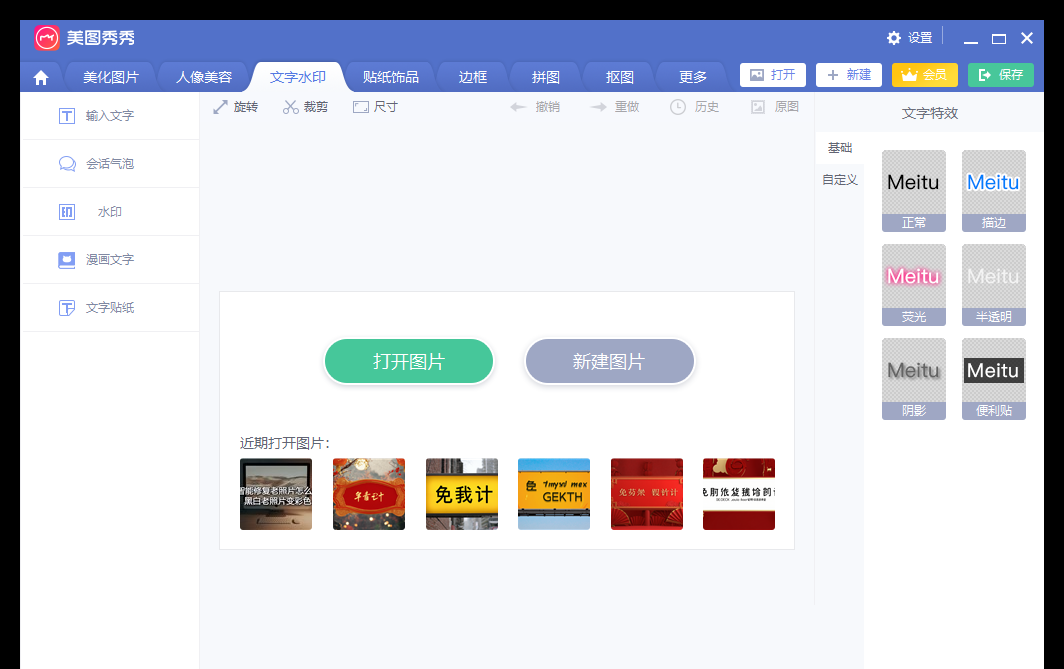The height and width of the screenshot is (669, 1064).
Task: Open recent white-and-red banner image
Action: pyautogui.click(x=739, y=494)
